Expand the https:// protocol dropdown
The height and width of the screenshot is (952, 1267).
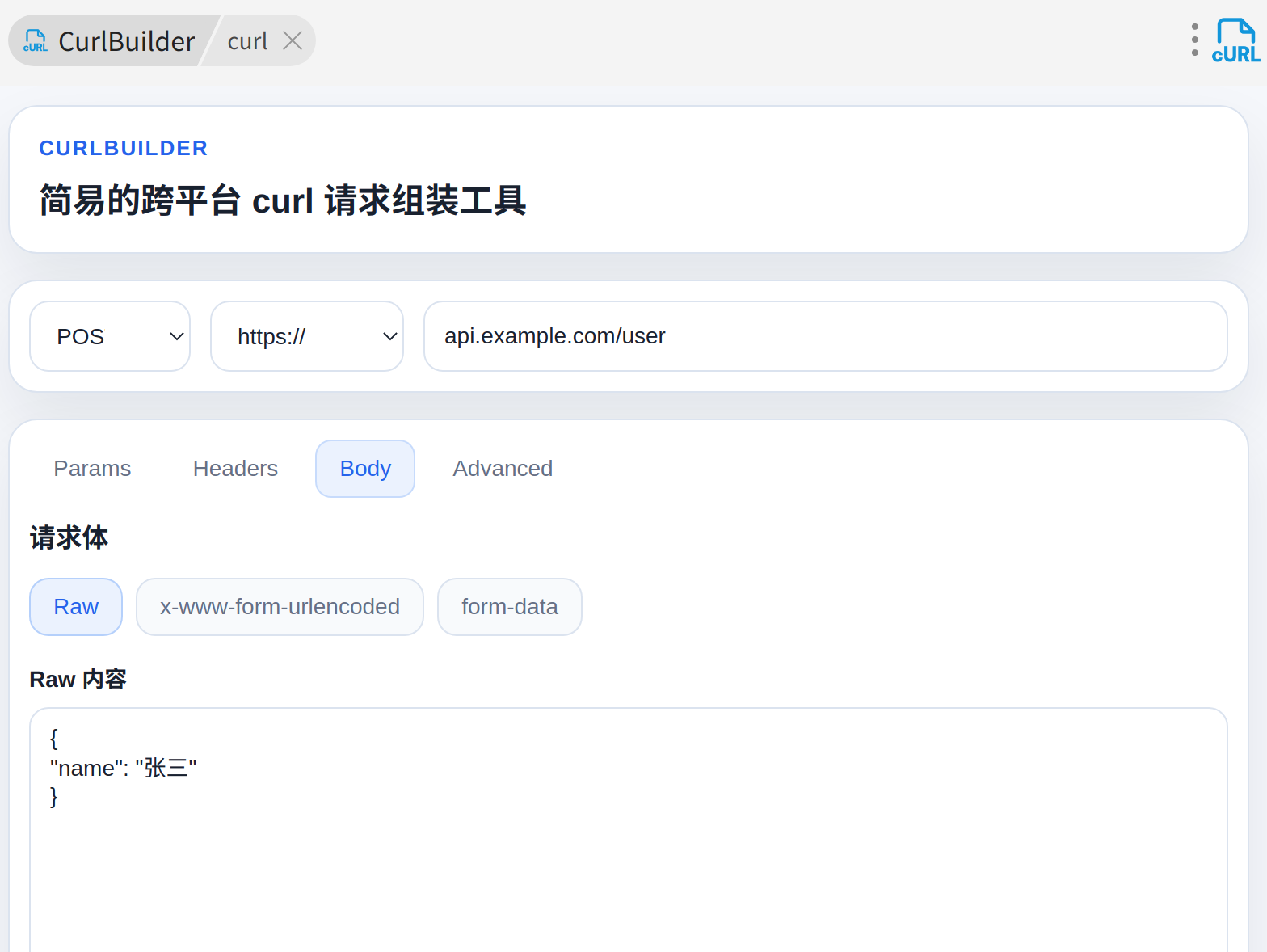(x=307, y=336)
